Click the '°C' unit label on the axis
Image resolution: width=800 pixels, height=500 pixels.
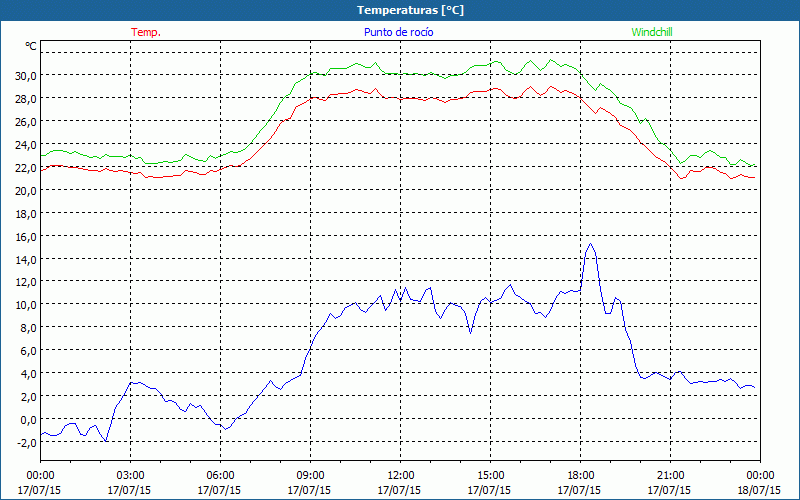click(x=31, y=46)
